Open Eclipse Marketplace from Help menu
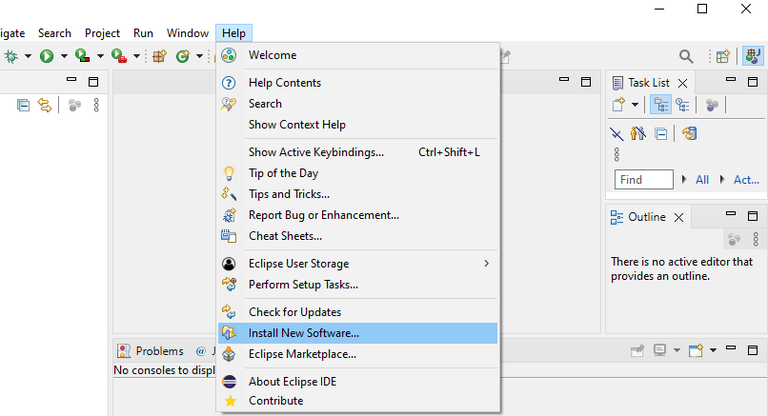This screenshot has width=768, height=416. pos(302,354)
